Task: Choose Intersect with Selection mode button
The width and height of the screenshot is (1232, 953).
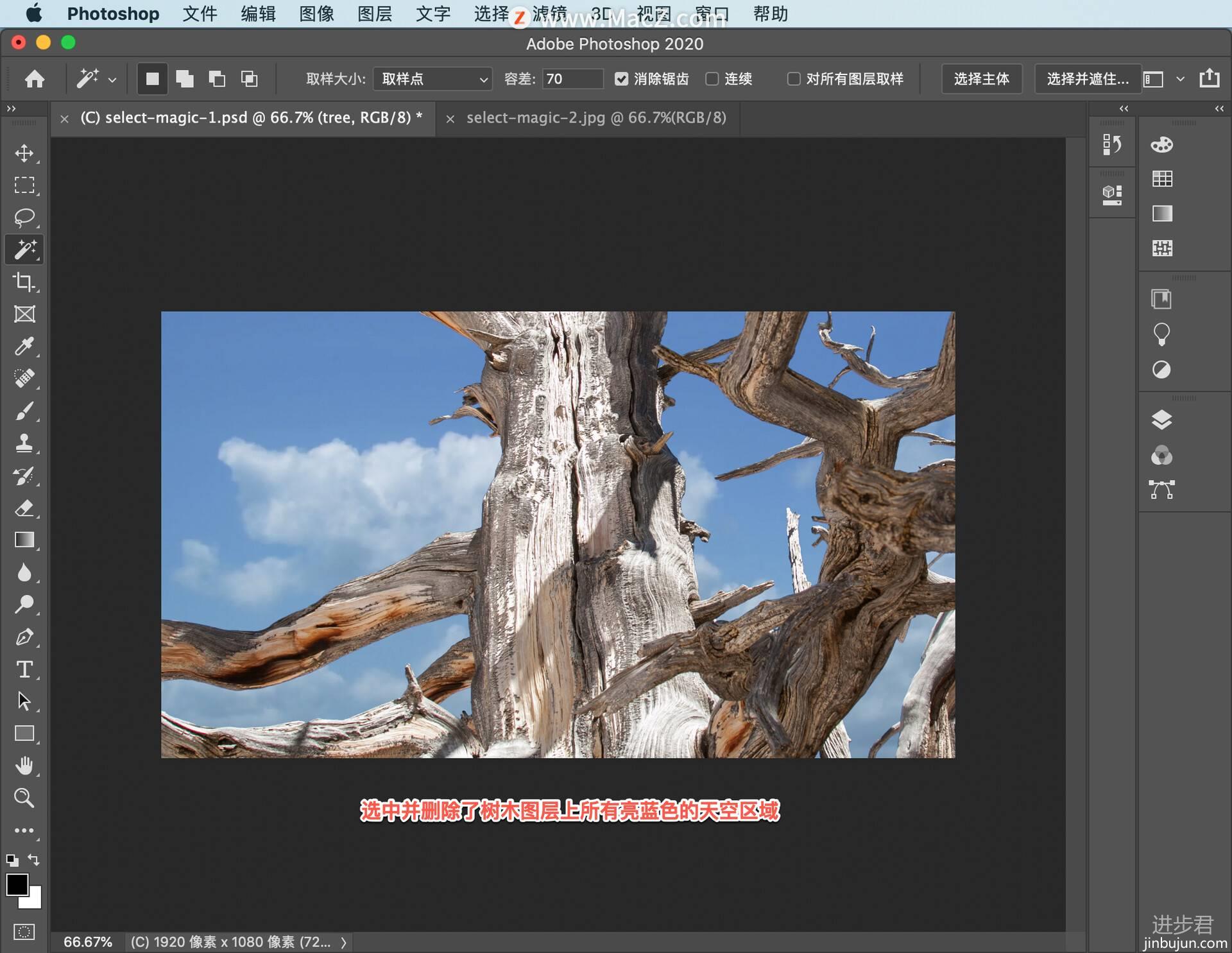Action: pos(249,79)
